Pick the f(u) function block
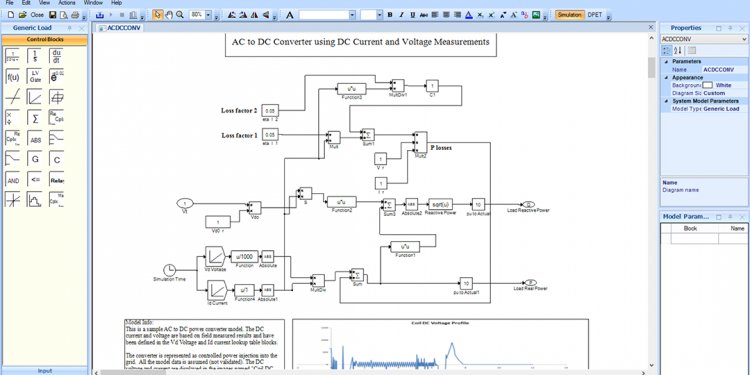The image size is (750, 375). (x=12, y=77)
